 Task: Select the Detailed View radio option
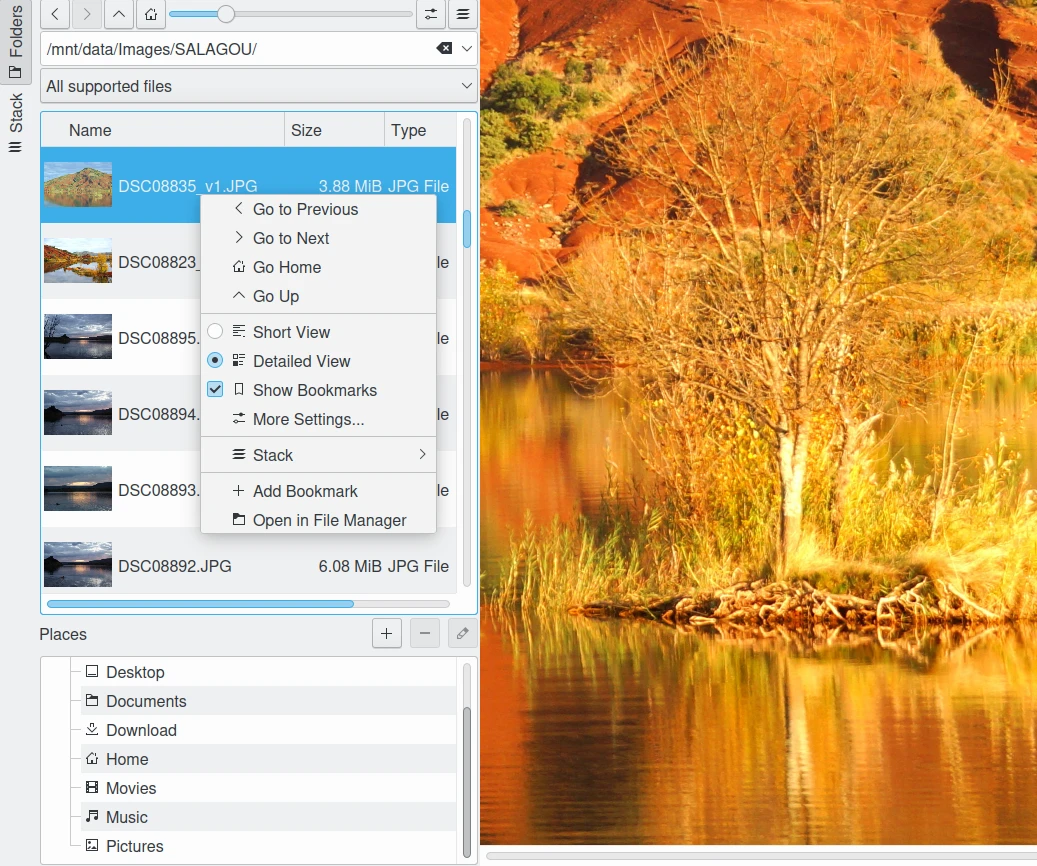(x=215, y=361)
